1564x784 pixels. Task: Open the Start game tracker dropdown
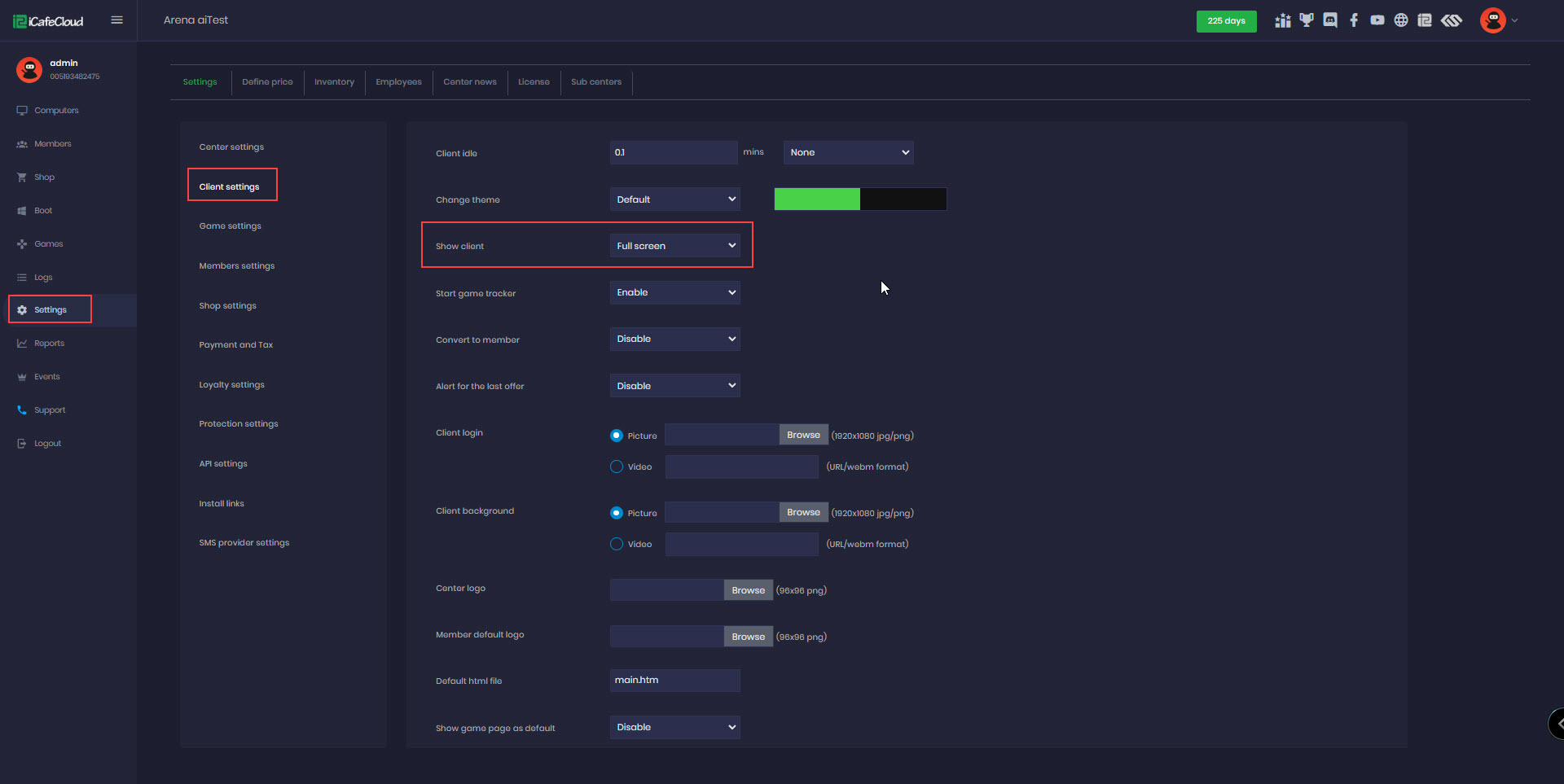tap(674, 292)
